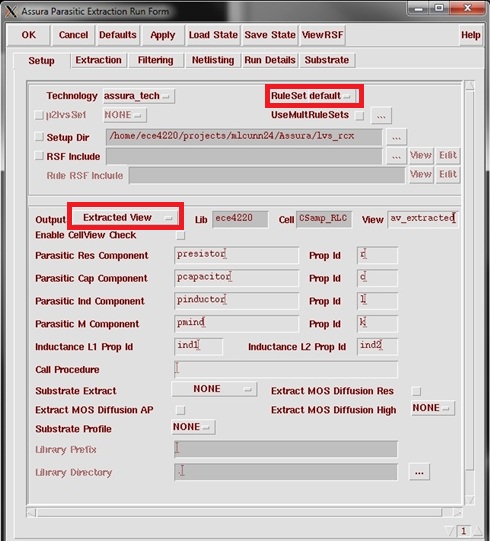Click the horizontal scrollbar track

tap(244, 513)
